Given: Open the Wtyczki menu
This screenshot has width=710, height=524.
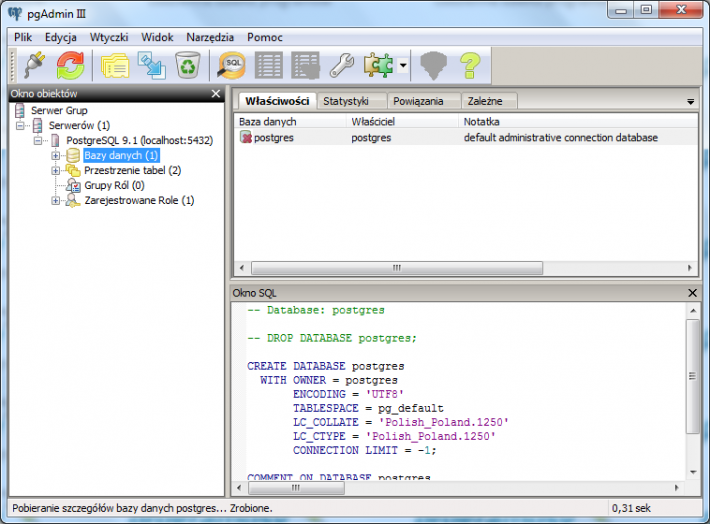Looking at the screenshot, I should point(109,37).
